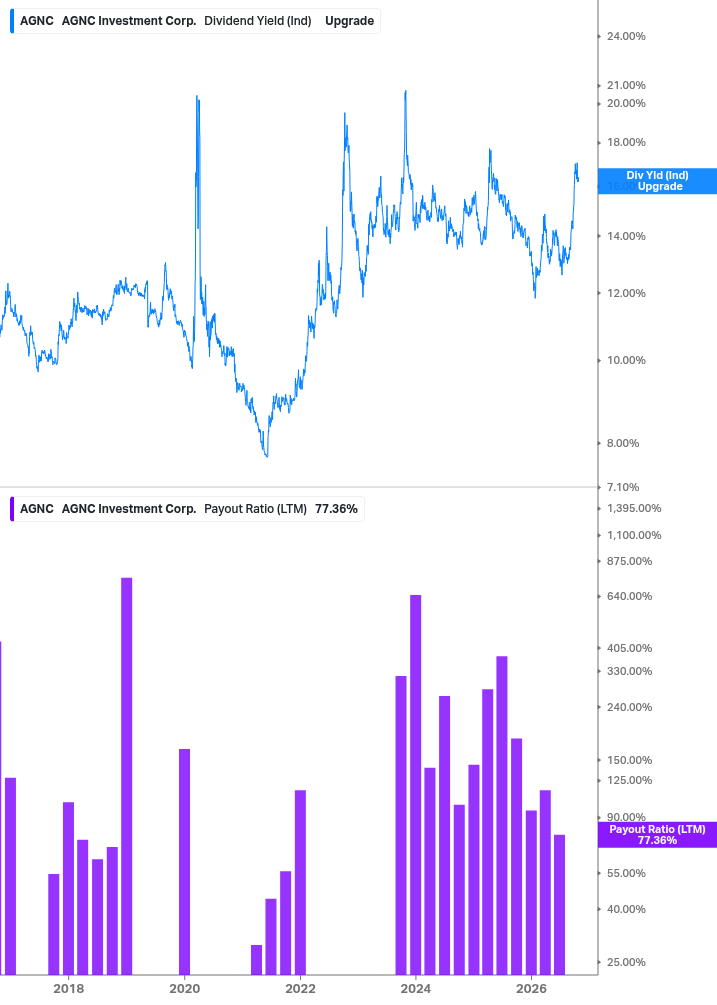The image size is (717, 1005).
Task: Click the 20.00% yield axis label
Action: pyautogui.click(x=626, y=104)
